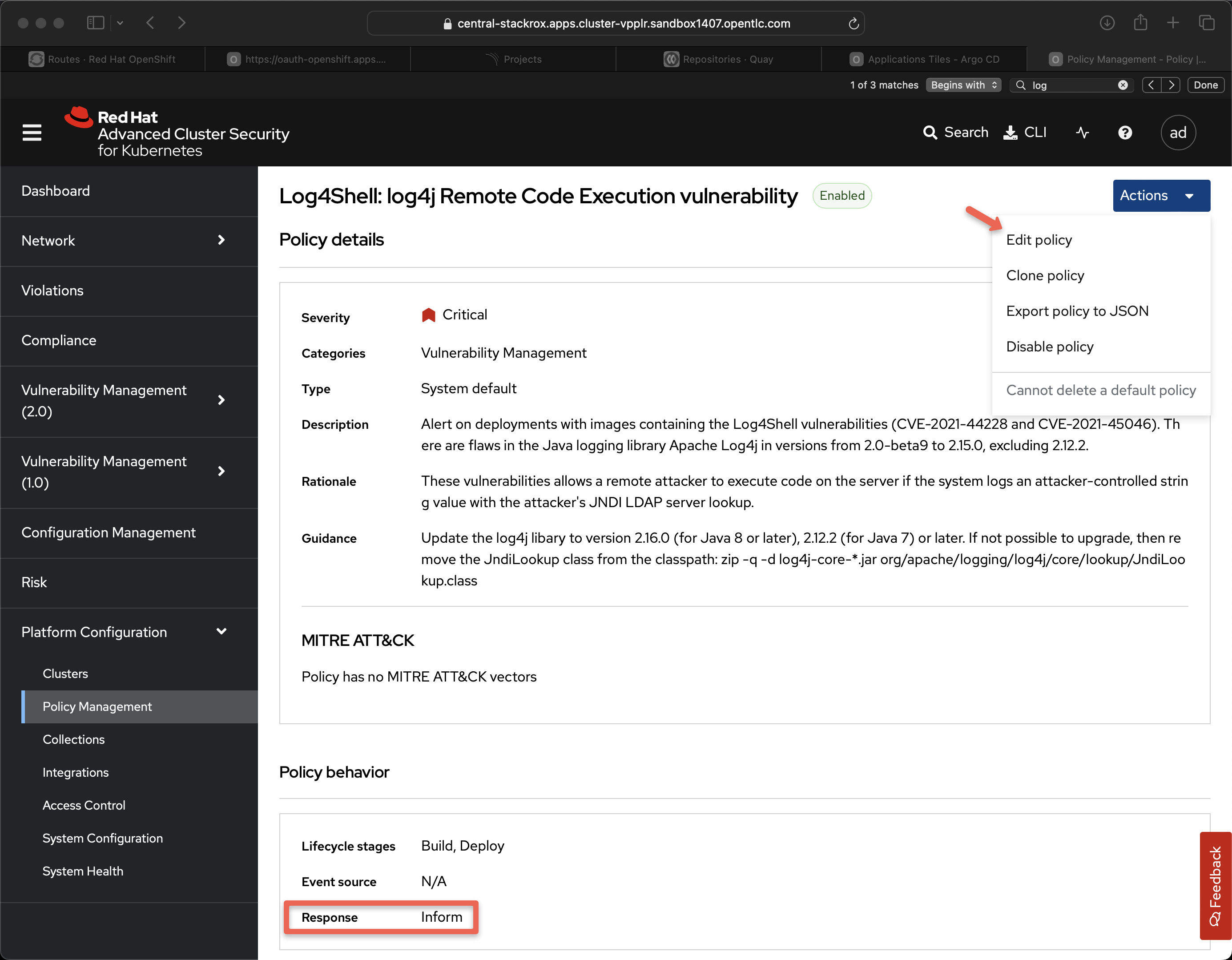Click the Search magnifier icon in header
1232x960 pixels.
coord(929,133)
